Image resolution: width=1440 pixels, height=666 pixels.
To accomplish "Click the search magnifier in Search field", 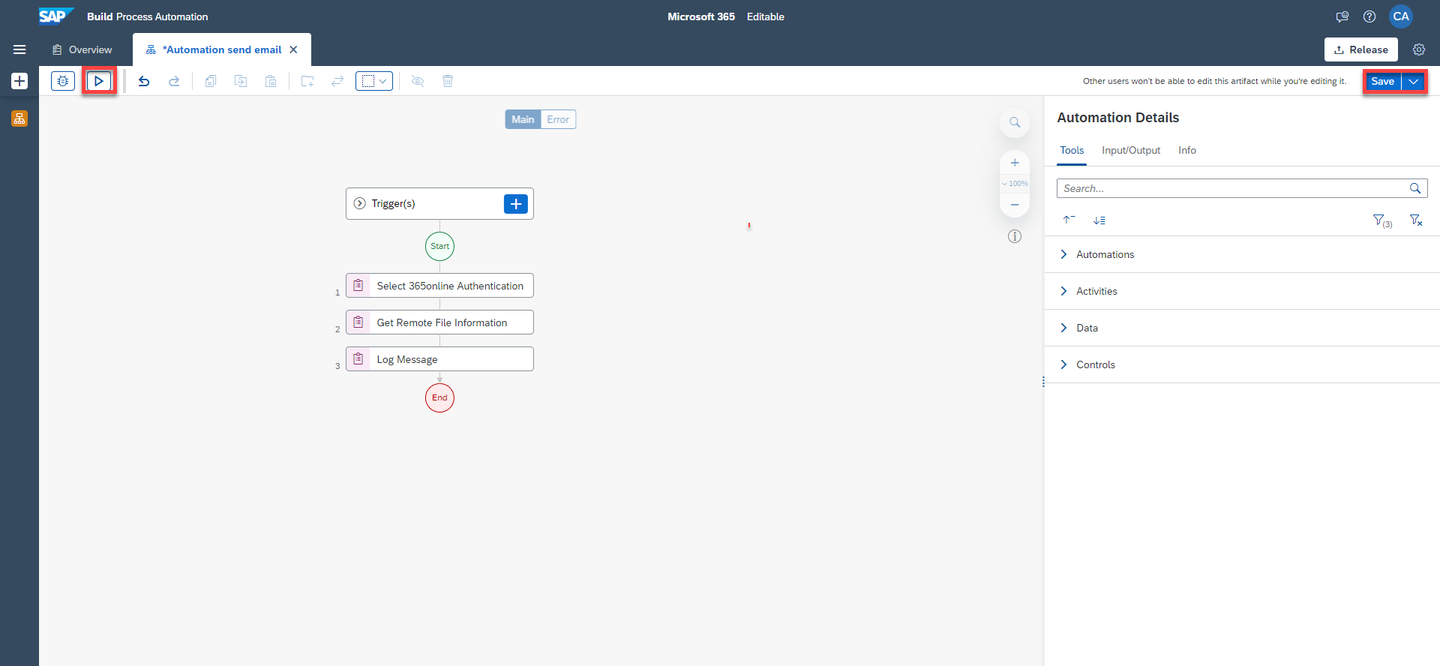I will 1416,188.
